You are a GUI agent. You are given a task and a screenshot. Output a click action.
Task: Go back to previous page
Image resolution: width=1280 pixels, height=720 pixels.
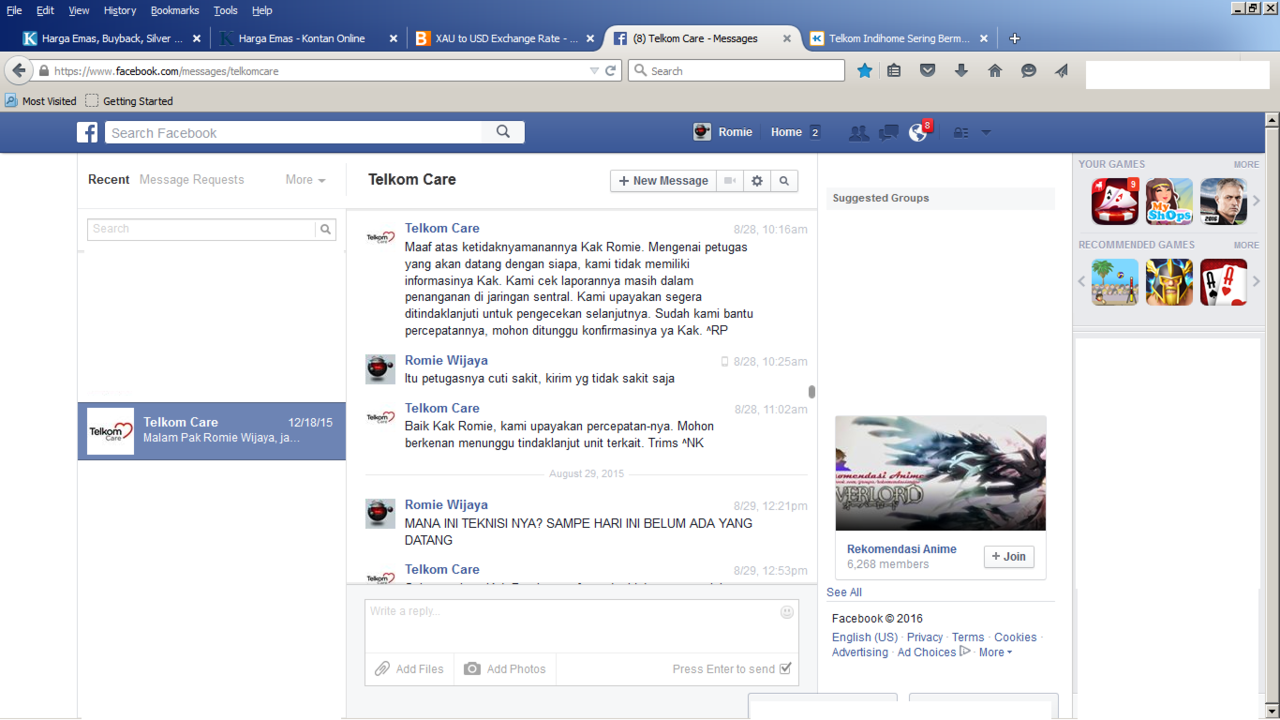(x=18, y=71)
